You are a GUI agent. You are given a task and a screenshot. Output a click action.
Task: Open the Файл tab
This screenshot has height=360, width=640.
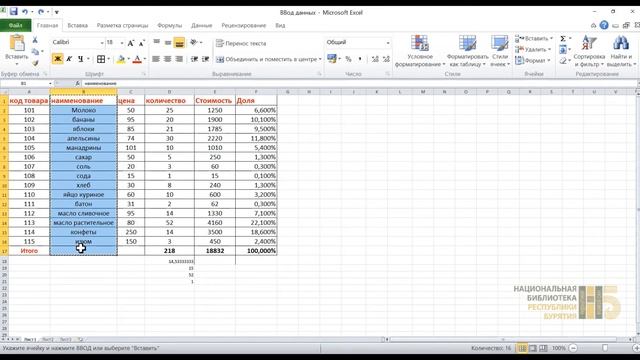click(x=16, y=25)
